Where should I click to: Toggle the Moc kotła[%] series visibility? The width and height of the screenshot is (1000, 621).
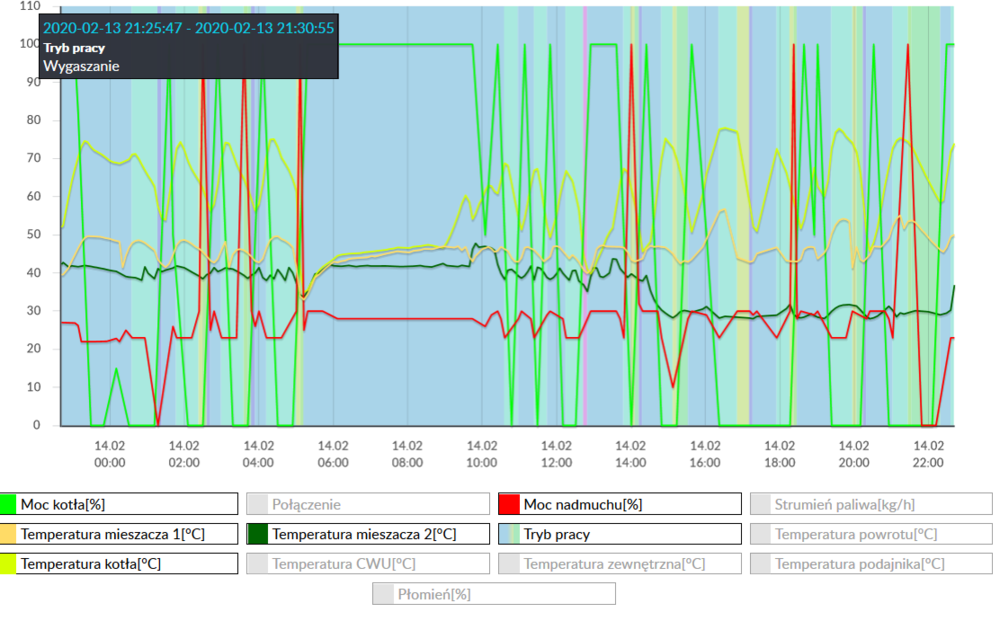click(120, 503)
